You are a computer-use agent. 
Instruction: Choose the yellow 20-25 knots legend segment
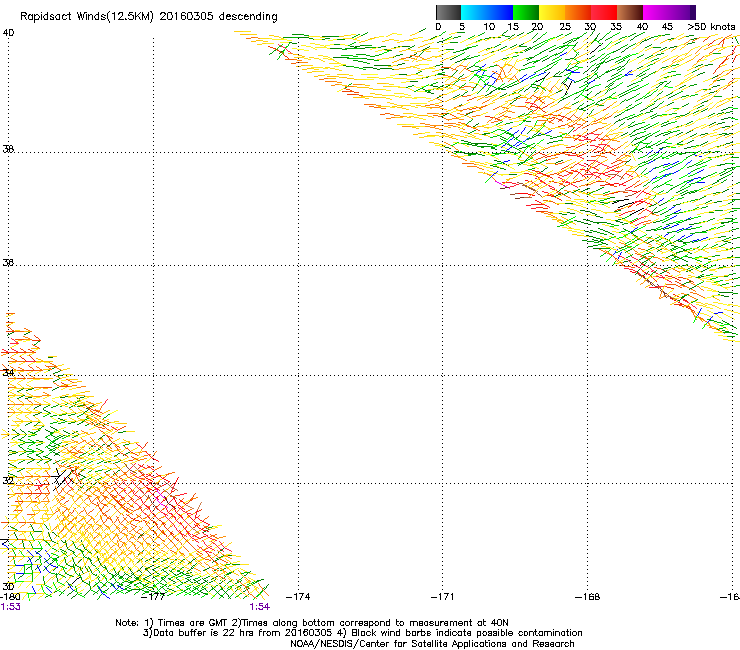point(552,12)
